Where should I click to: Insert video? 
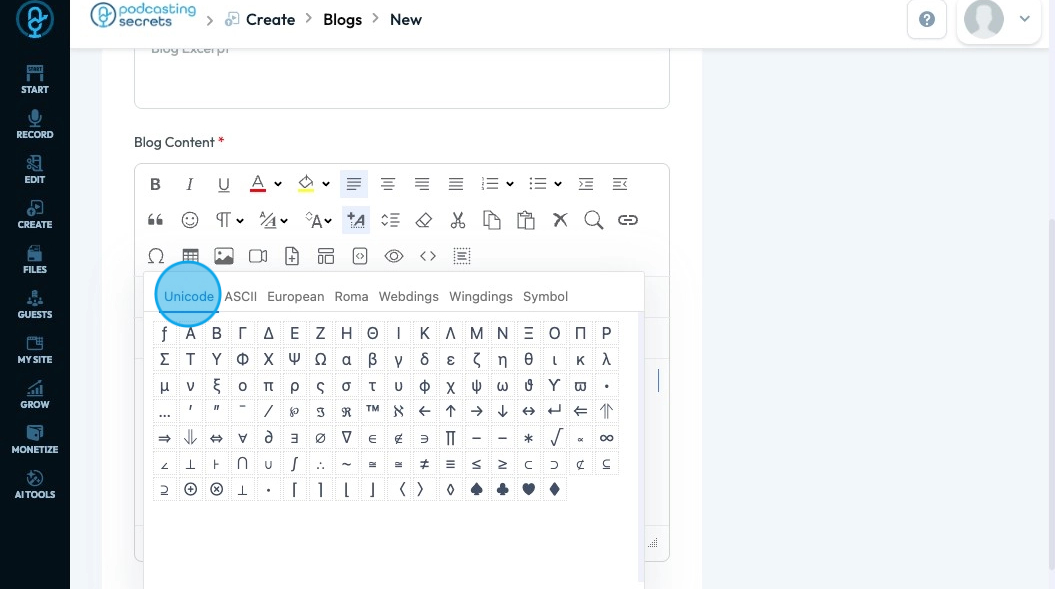[258, 256]
